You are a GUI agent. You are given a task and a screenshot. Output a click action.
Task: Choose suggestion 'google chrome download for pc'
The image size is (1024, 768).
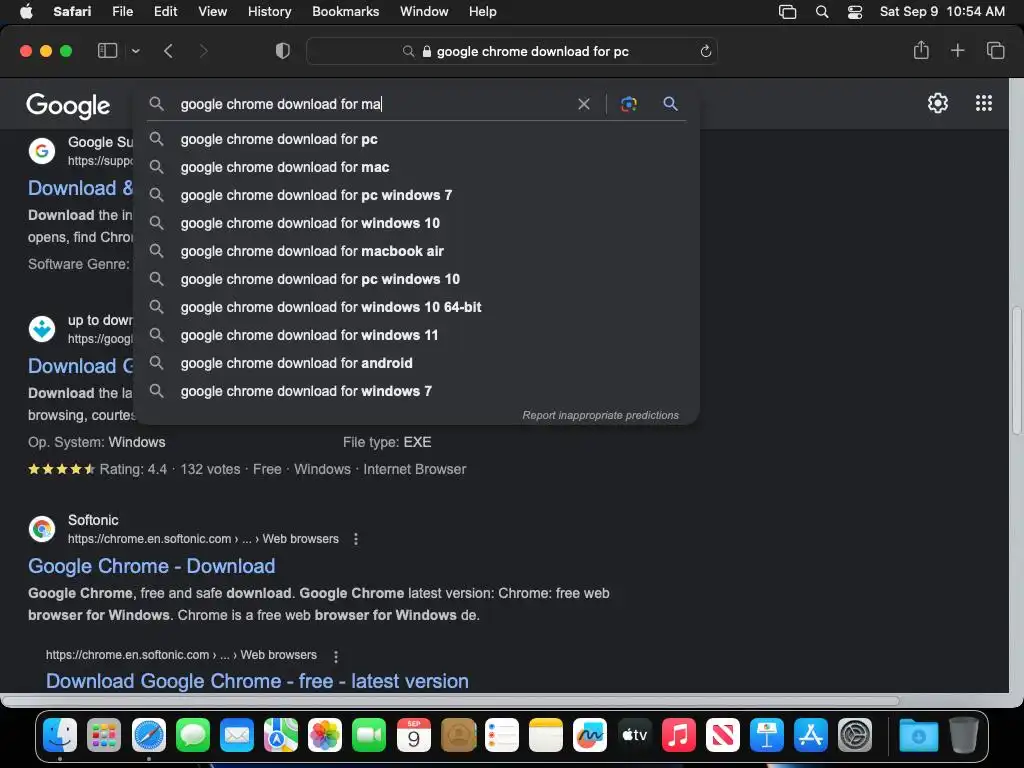point(416,139)
